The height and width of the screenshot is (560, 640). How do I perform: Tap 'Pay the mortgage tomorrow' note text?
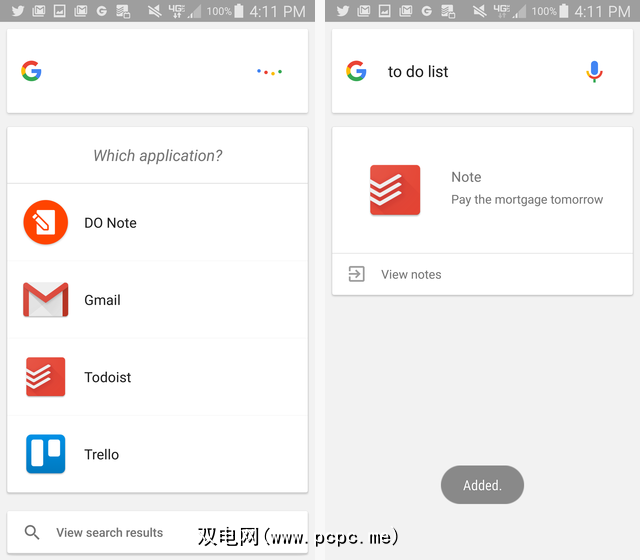pyautogui.click(x=527, y=200)
